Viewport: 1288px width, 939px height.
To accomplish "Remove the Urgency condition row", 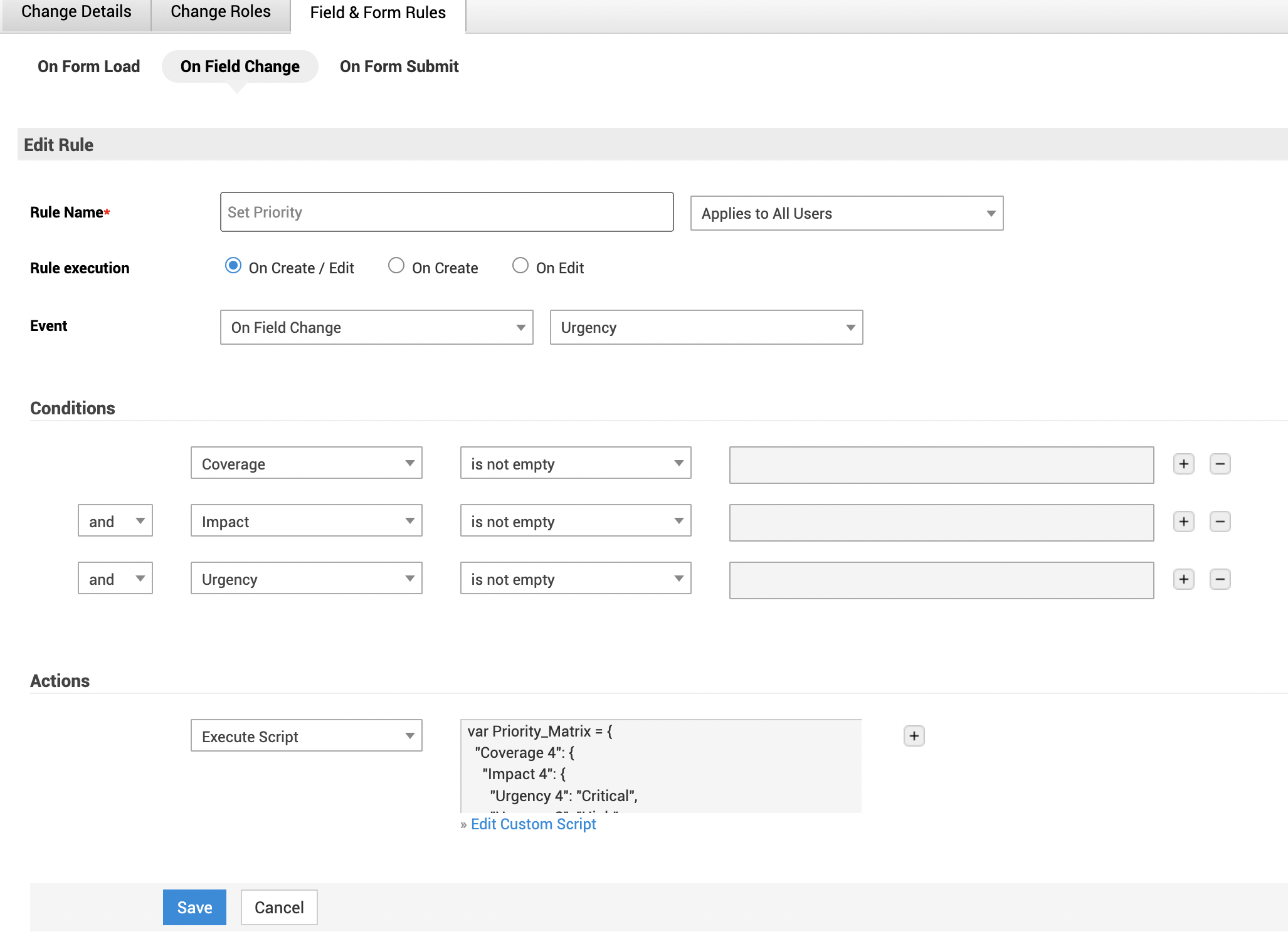I will coord(1220,579).
